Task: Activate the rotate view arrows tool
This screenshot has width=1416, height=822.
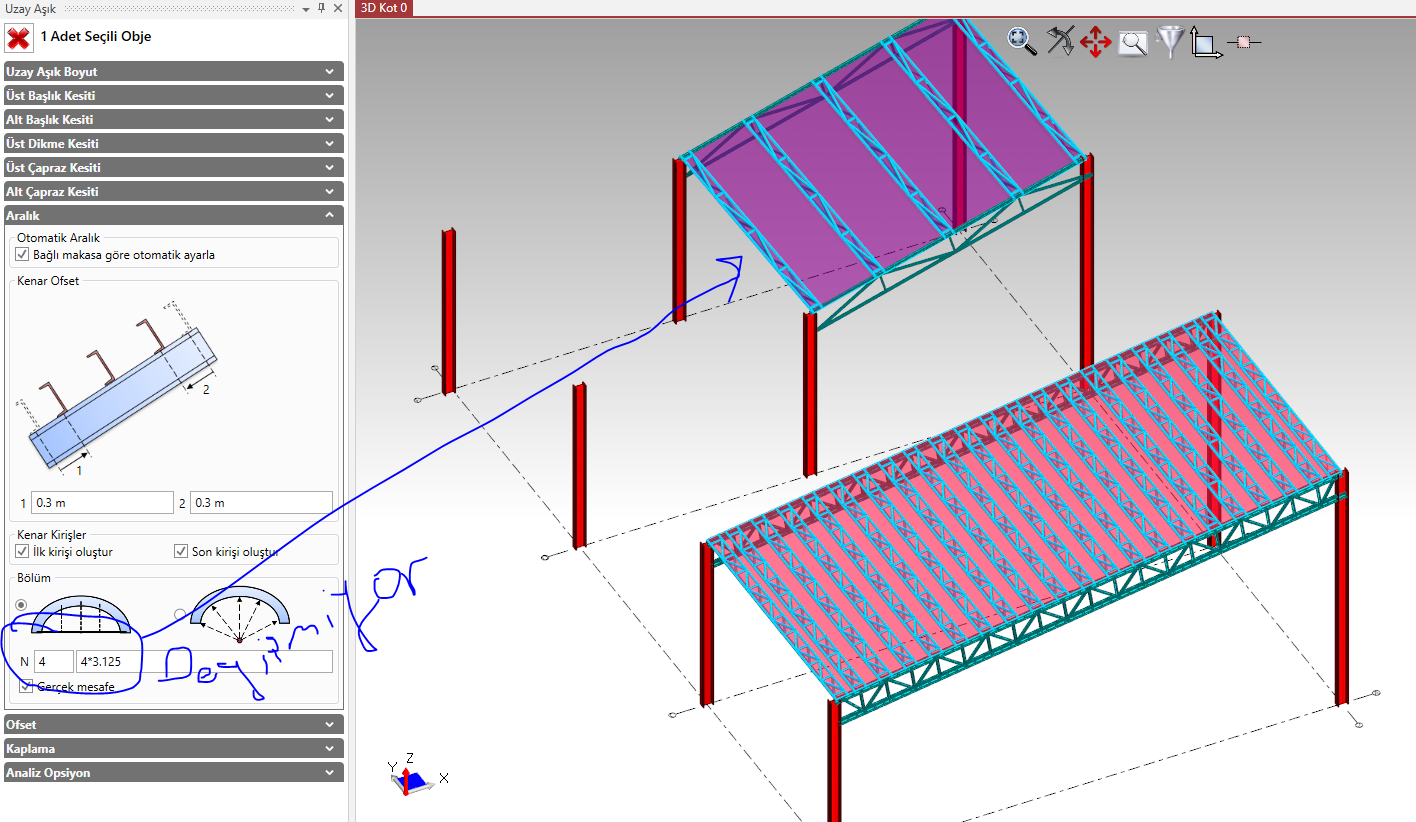Action: [1059, 41]
